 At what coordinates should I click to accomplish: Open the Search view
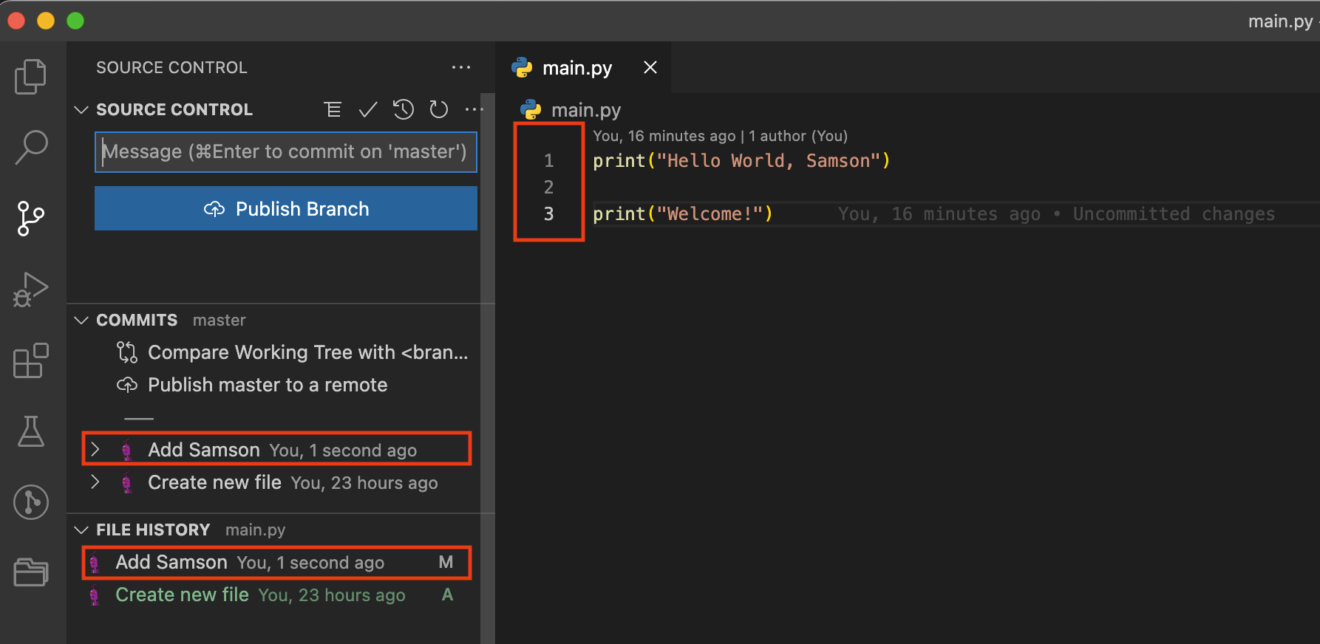click(x=31, y=147)
